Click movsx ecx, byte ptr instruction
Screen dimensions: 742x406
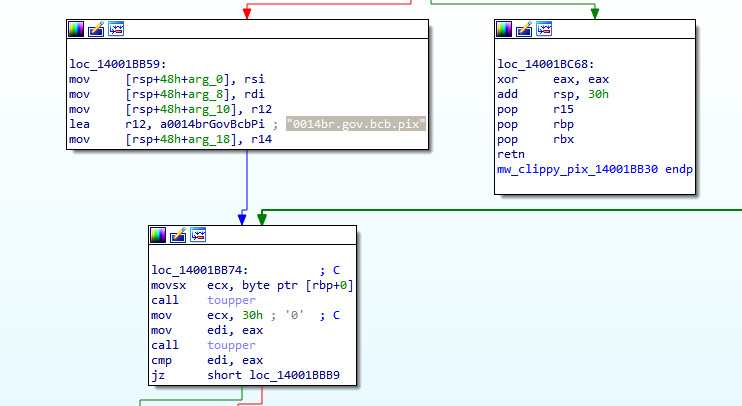252,285
